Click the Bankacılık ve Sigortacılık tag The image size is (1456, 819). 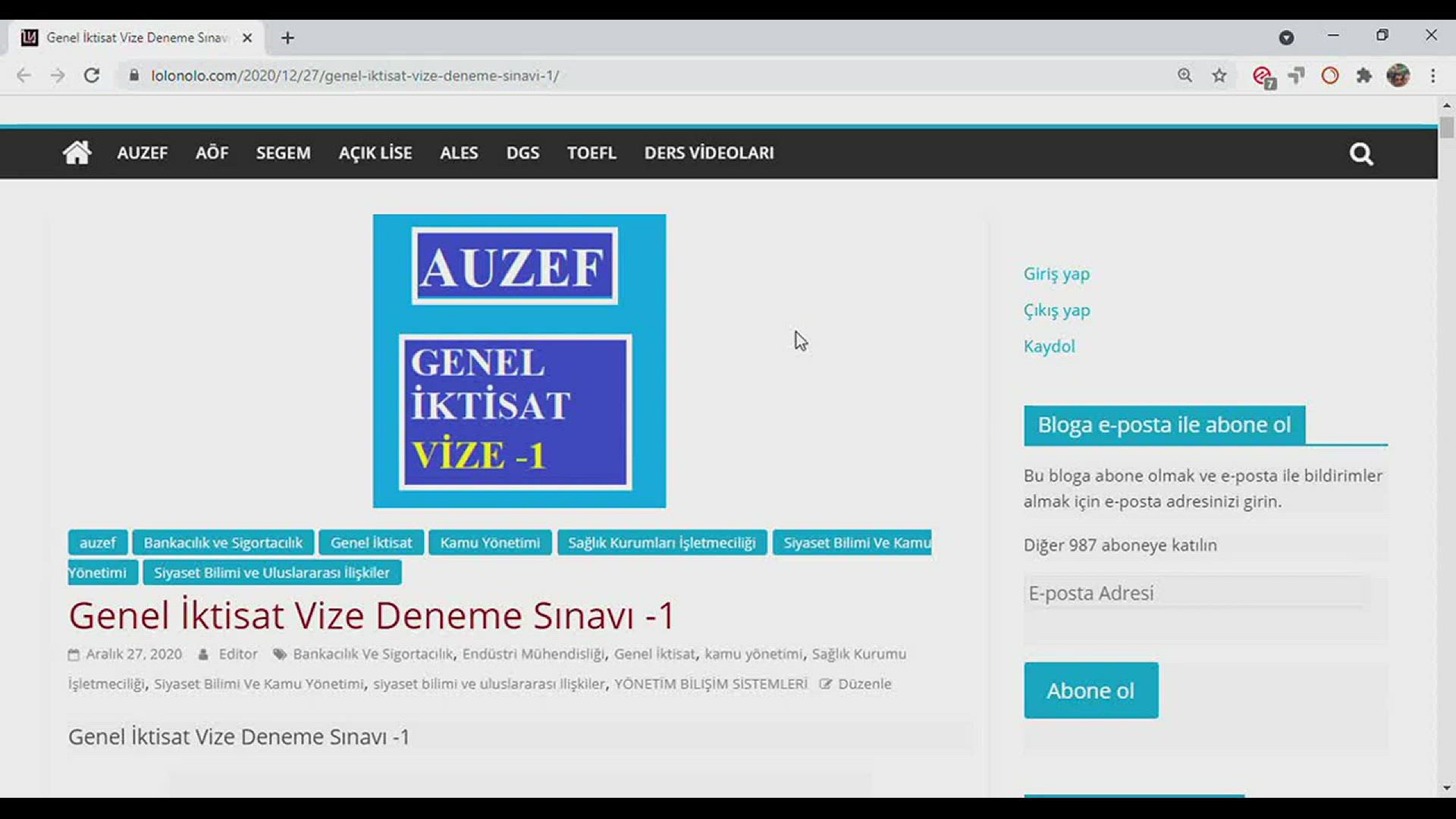click(223, 543)
